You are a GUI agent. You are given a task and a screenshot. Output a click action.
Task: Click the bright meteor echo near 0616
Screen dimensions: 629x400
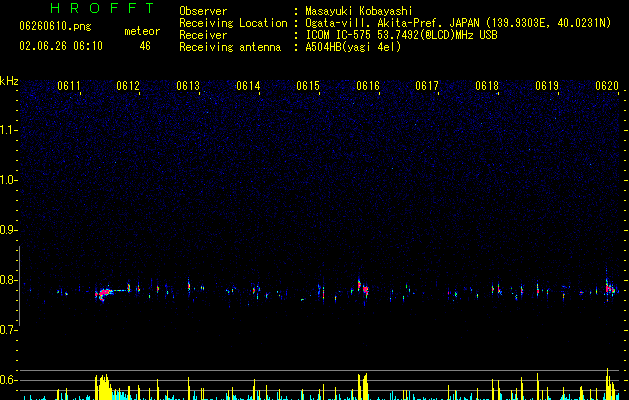click(x=363, y=288)
